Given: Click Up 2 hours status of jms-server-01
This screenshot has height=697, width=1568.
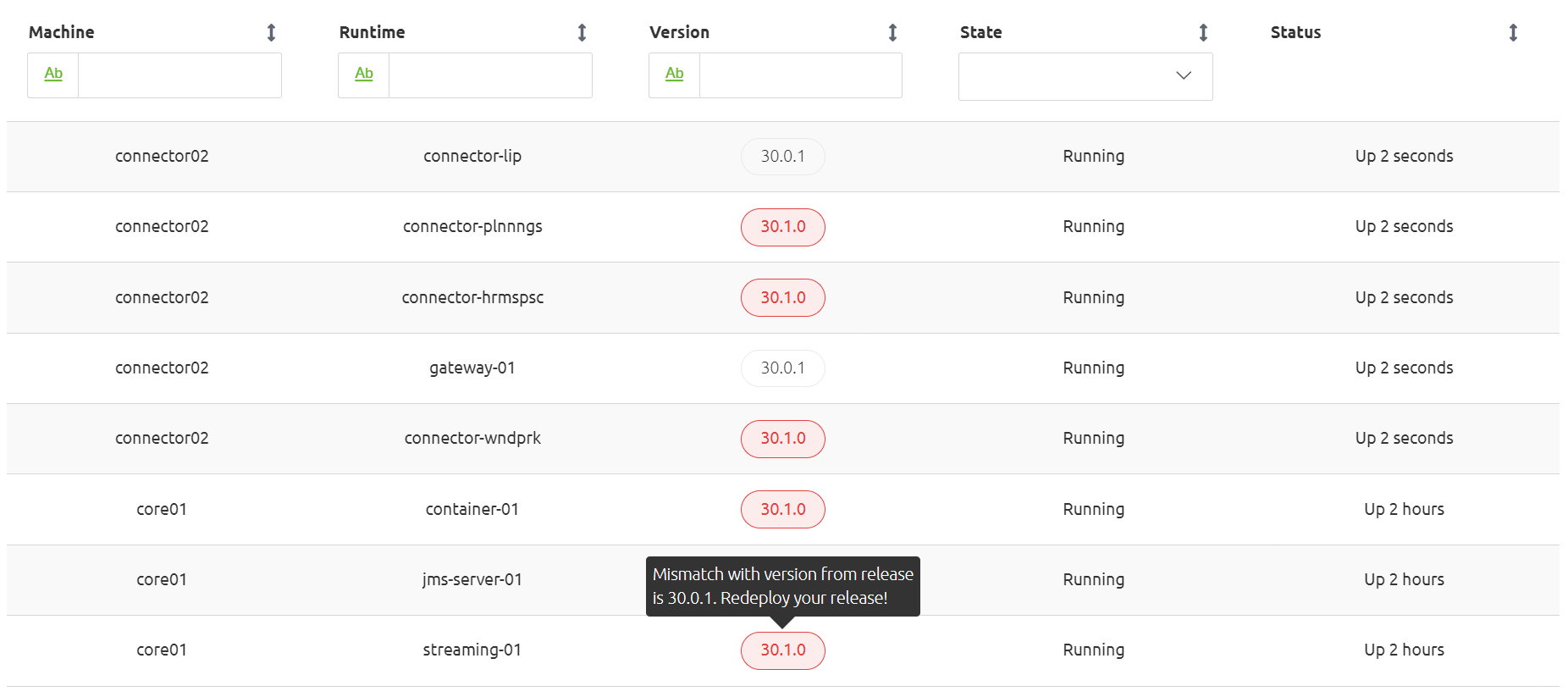Looking at the screenshot, I should pos(1405,579).
